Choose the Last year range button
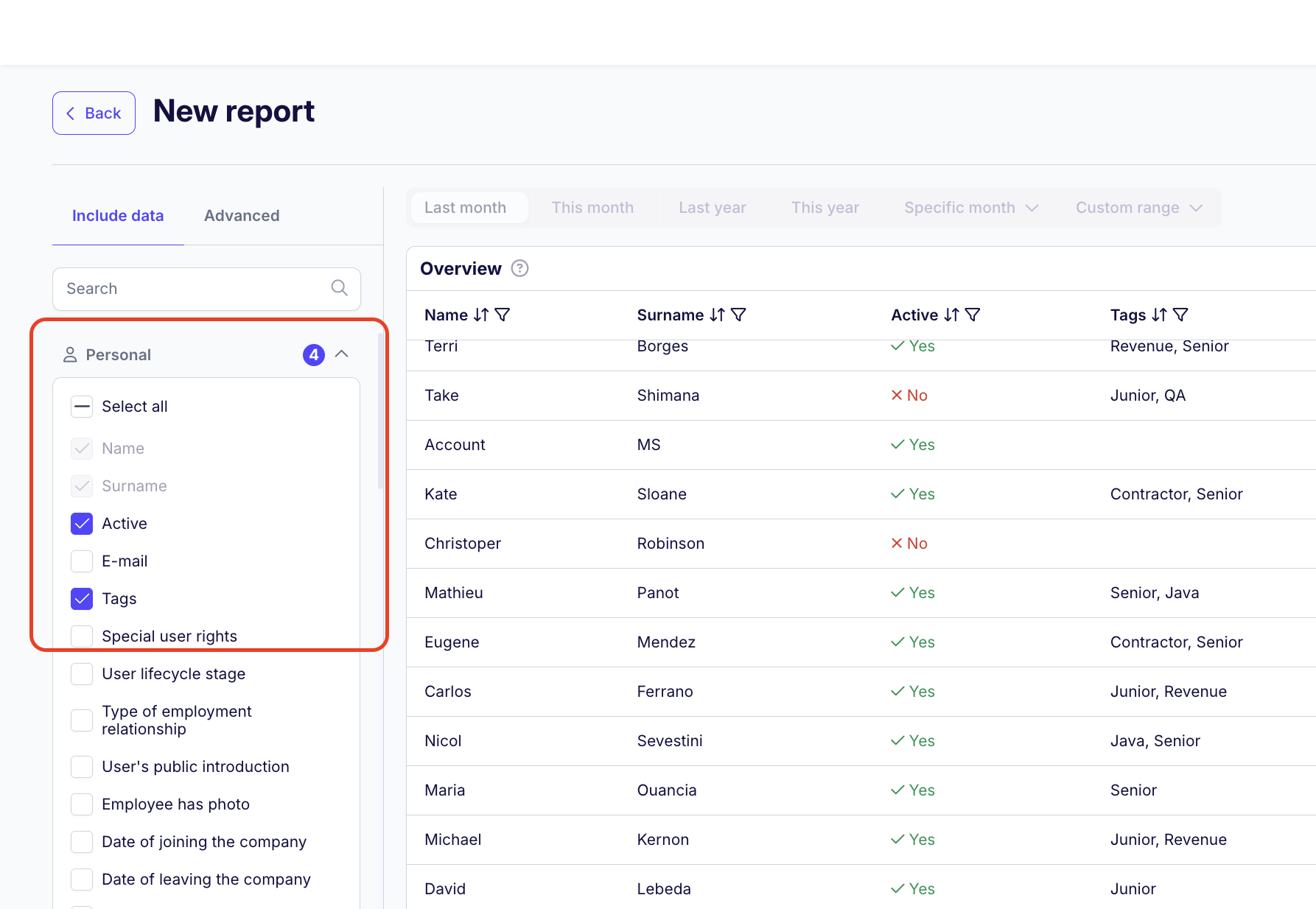 pyautogui.click(x=712, y=208)
